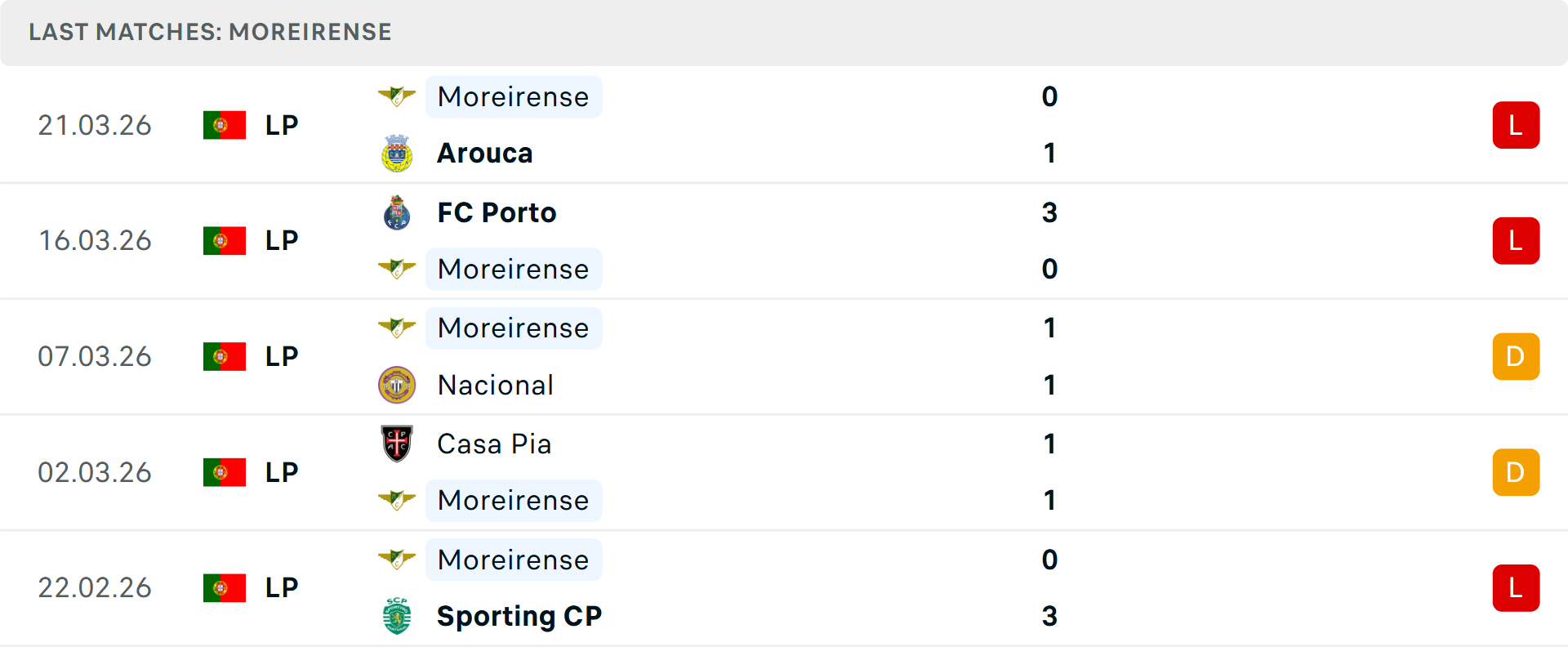Expand the FC Porto match row

coord(784,240)
